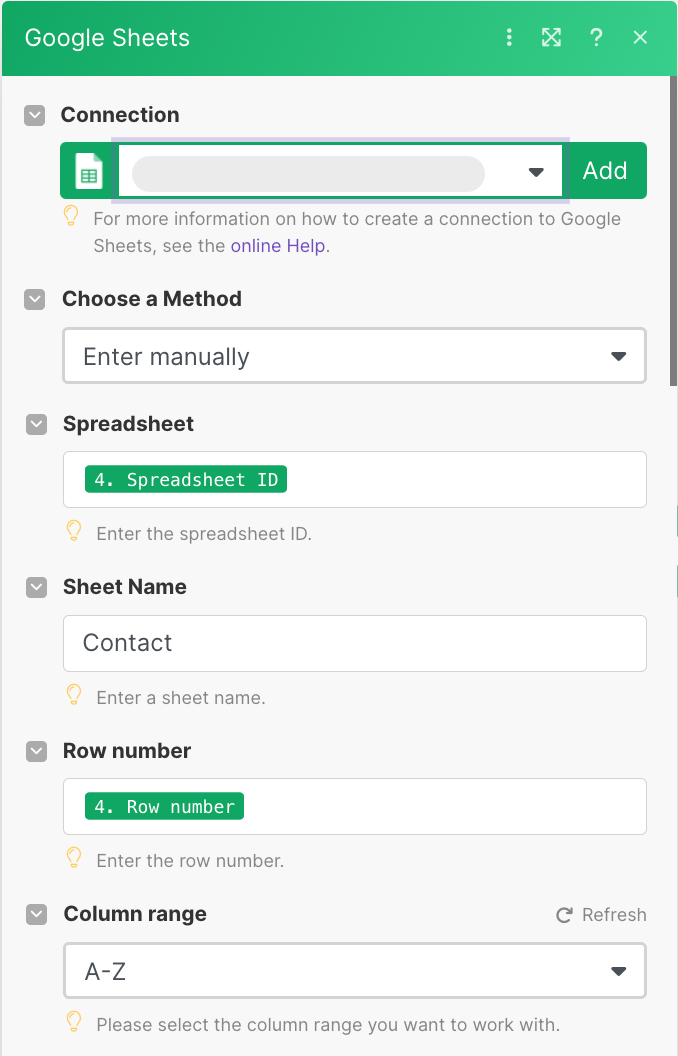The height and width of the screenshot is (1056, 678).
Task: Click the lightbulb hint icon under Sheet Name
Action: [74, 694]
